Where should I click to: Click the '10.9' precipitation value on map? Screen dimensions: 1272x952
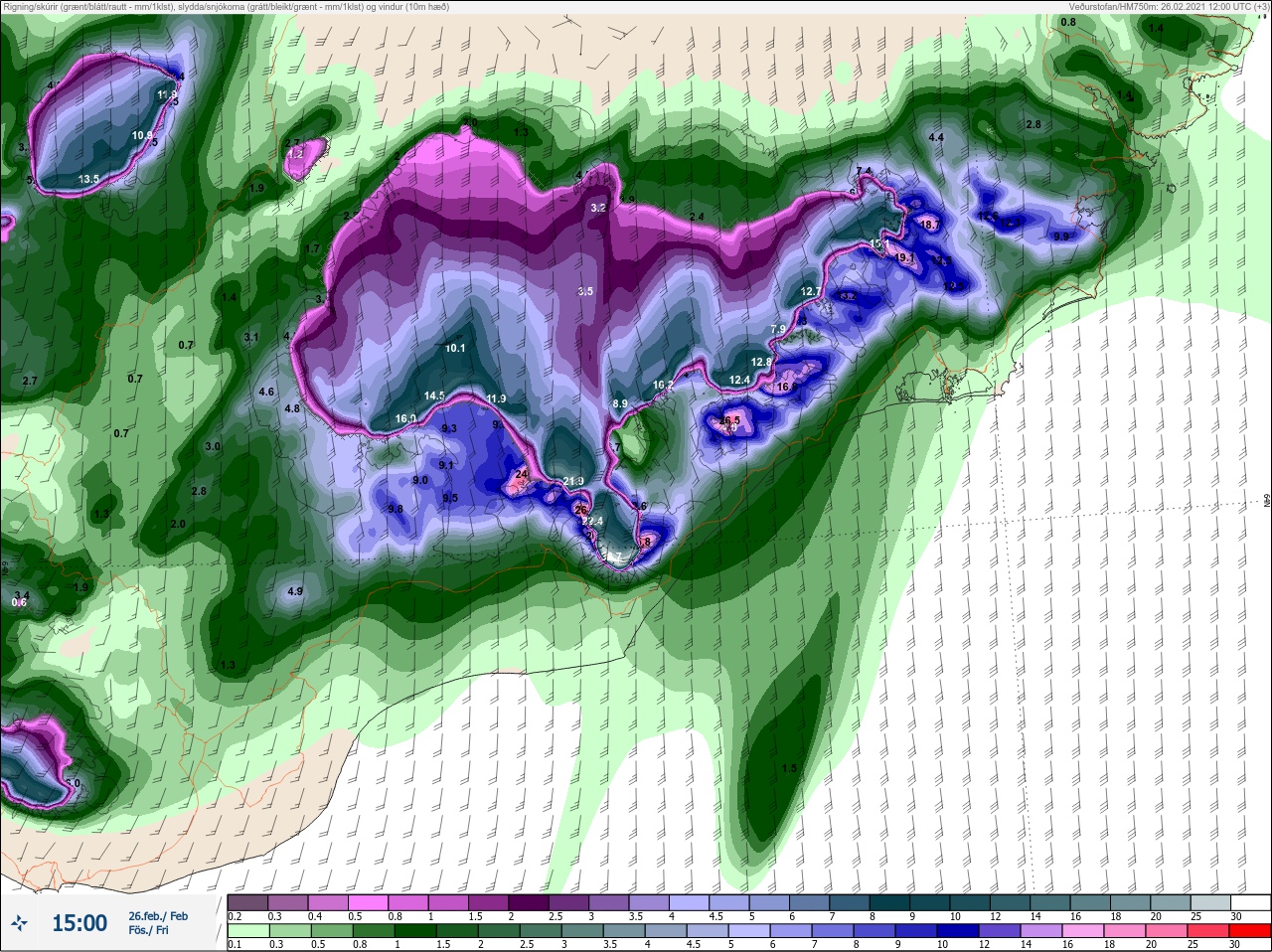pyautogui.click(x=143, y=136)
